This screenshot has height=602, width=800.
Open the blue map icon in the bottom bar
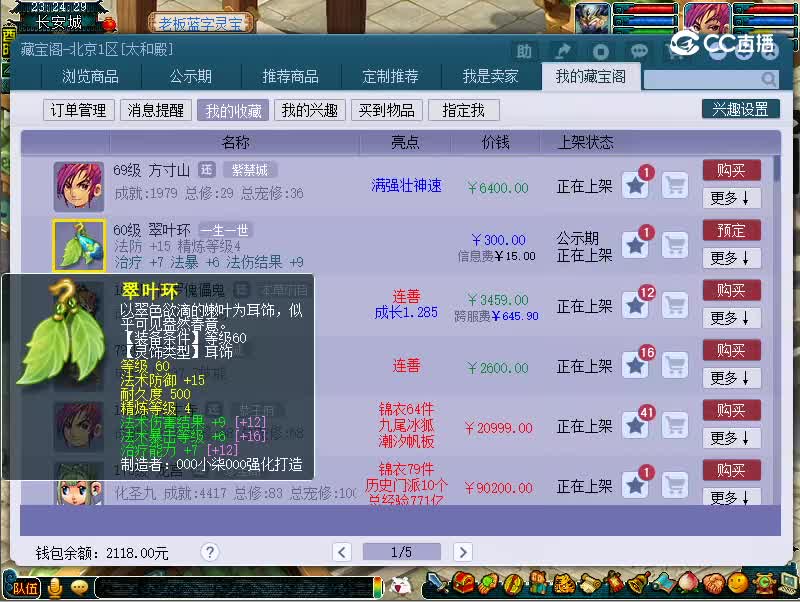663,584
